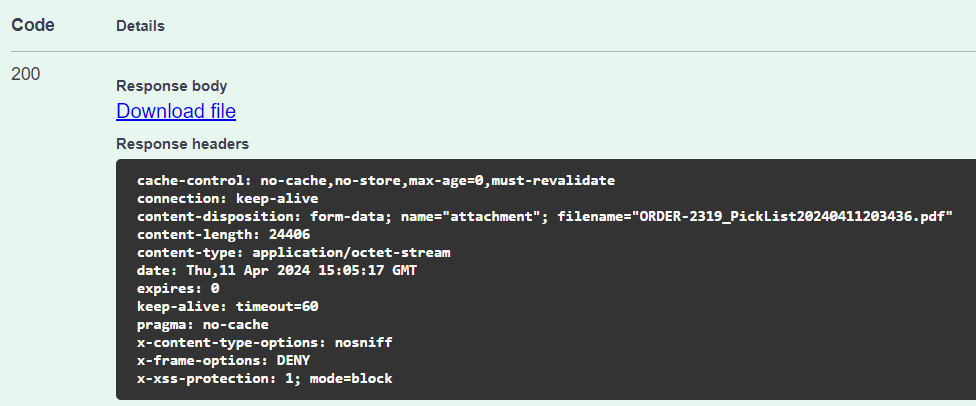The image size is (976, 406).
Task: Click the content-type header name
Action: [190, 253]
